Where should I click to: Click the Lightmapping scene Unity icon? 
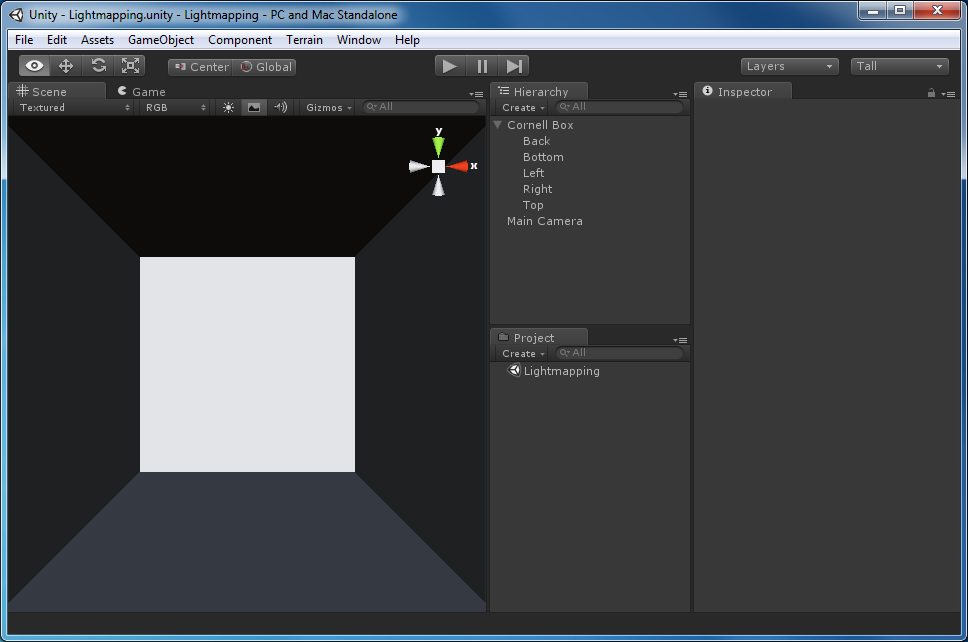(x=514, y=370)
